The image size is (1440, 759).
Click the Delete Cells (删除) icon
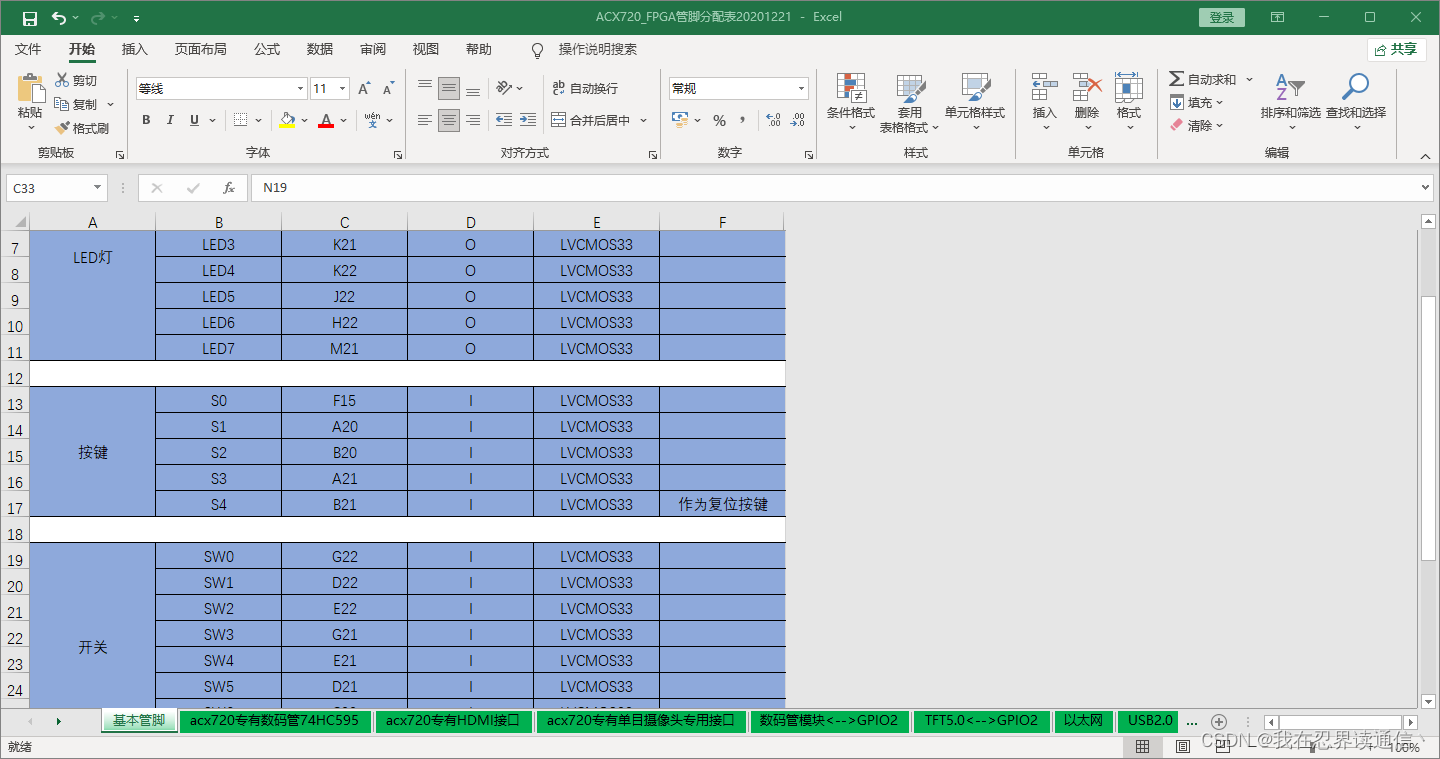tap(1086, 102)
